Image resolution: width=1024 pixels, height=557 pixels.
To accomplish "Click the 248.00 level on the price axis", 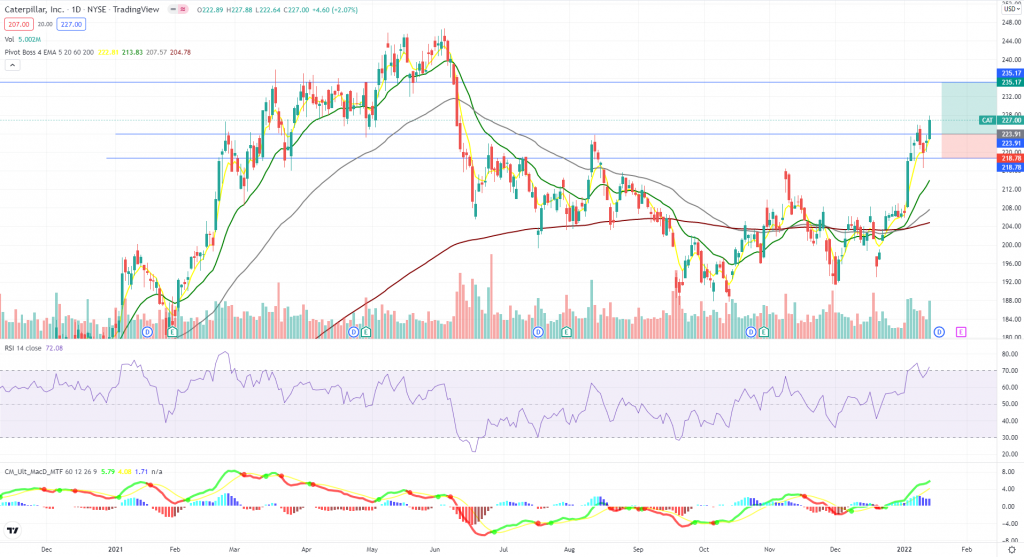I will (x=1011, y=22).
